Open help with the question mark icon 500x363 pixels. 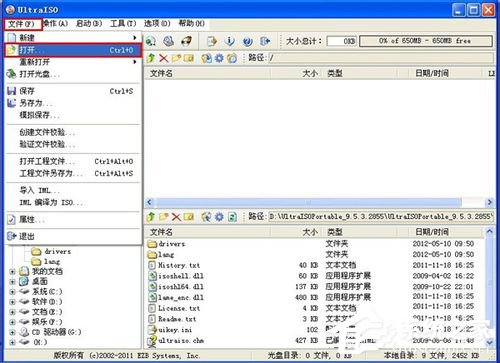tap(247, 41)
